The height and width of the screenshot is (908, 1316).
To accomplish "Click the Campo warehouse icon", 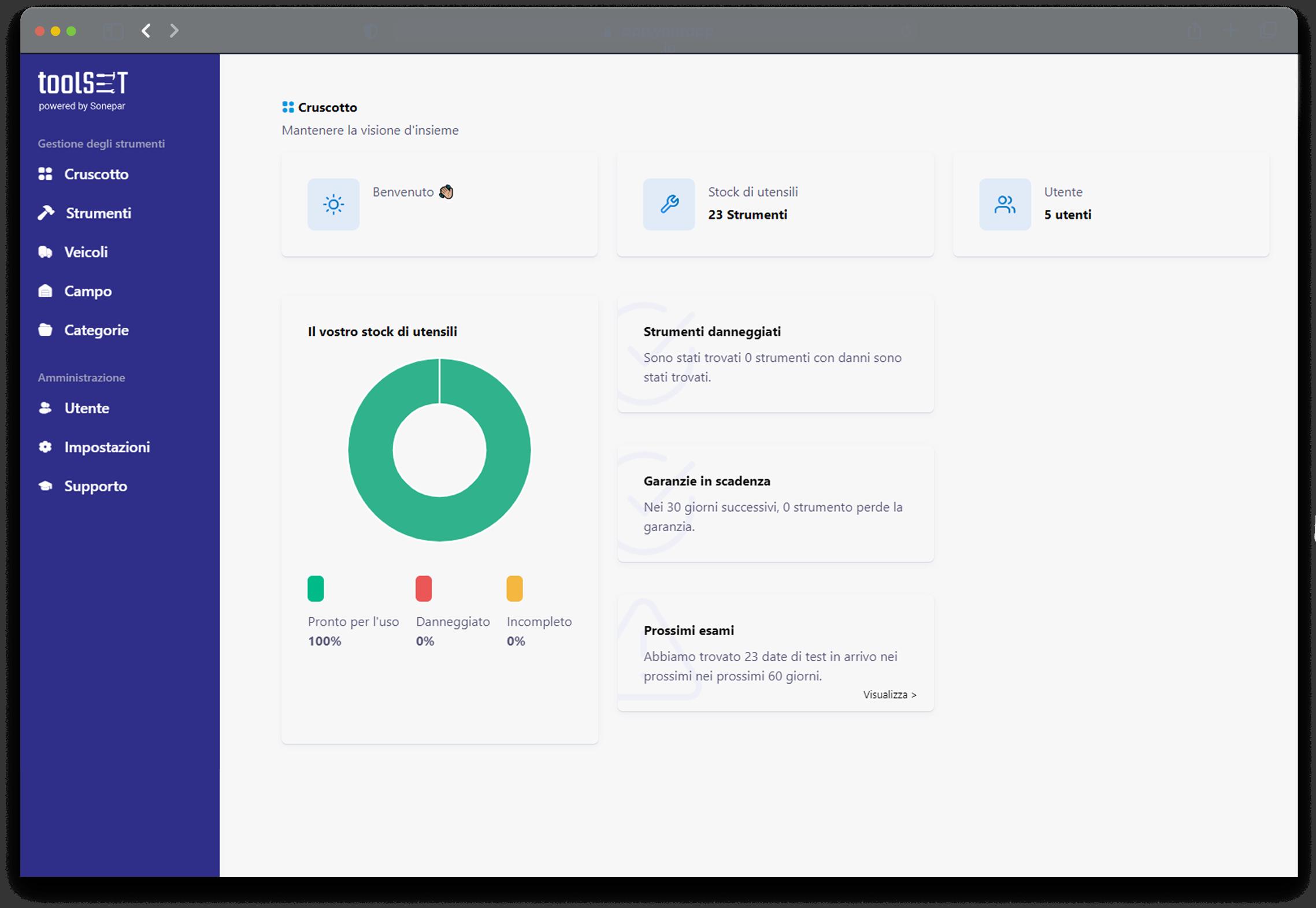I will pos(45,291).
